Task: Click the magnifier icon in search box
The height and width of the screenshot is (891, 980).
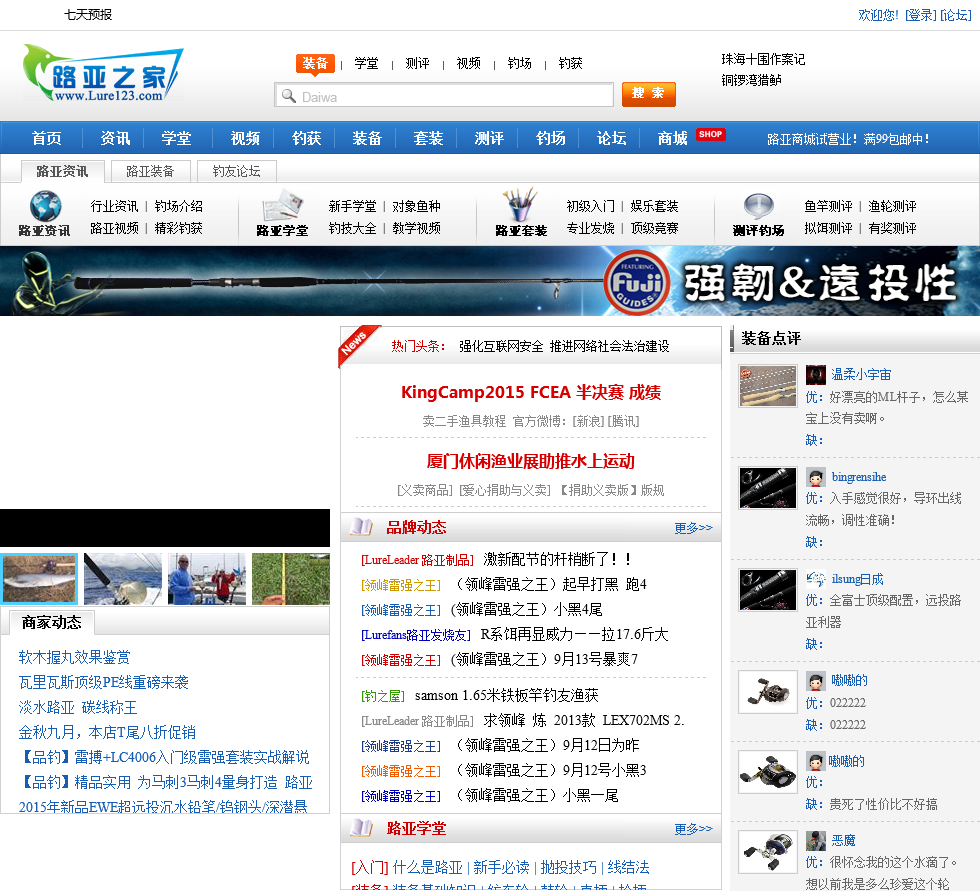Action: click(x=288, y=96)
